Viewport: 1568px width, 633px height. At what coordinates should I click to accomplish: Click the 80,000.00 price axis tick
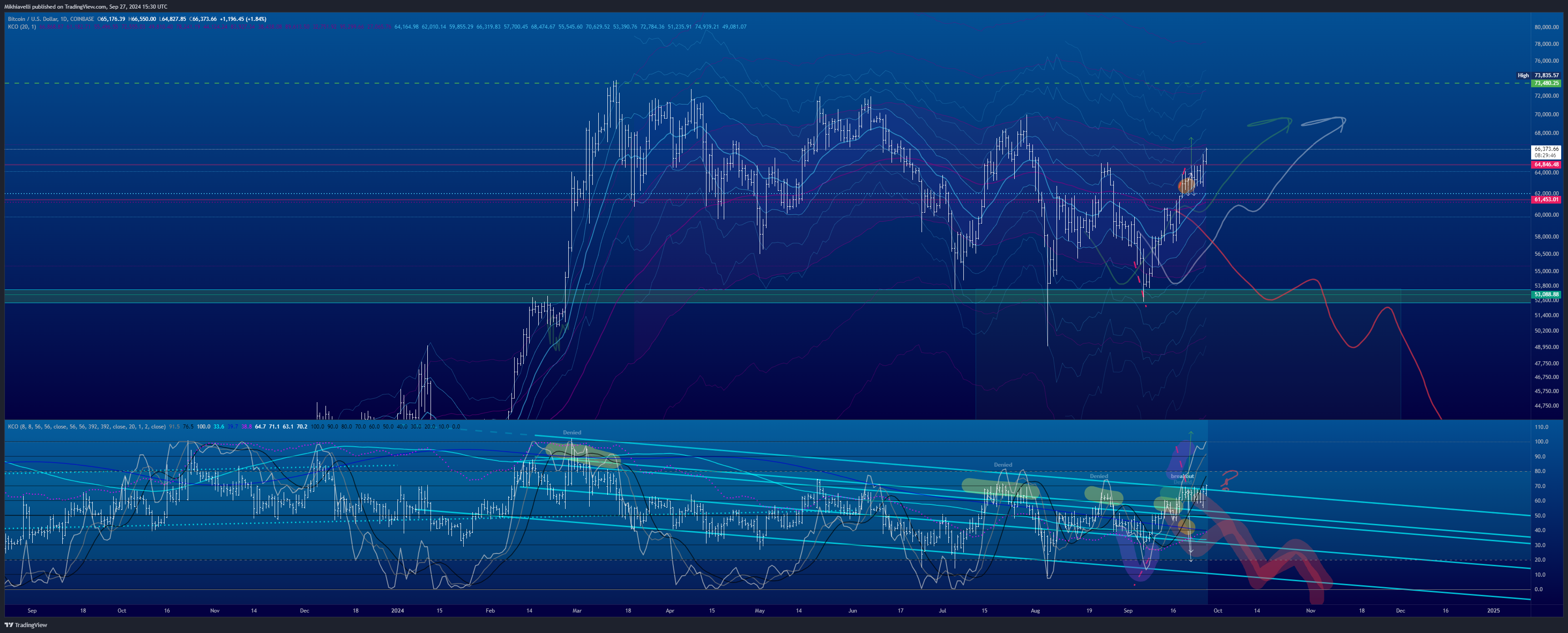click(1547, 27)
